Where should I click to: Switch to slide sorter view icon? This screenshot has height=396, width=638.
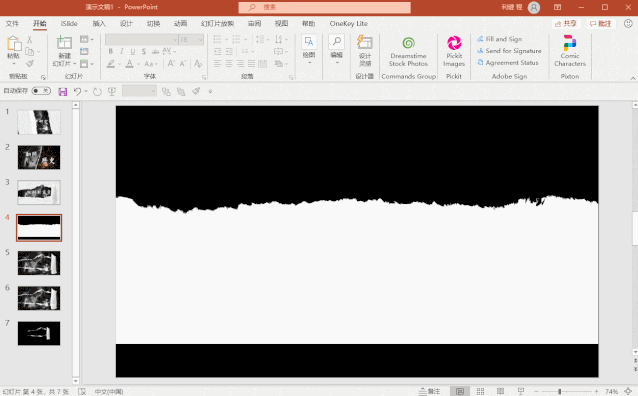pos(480,391)
